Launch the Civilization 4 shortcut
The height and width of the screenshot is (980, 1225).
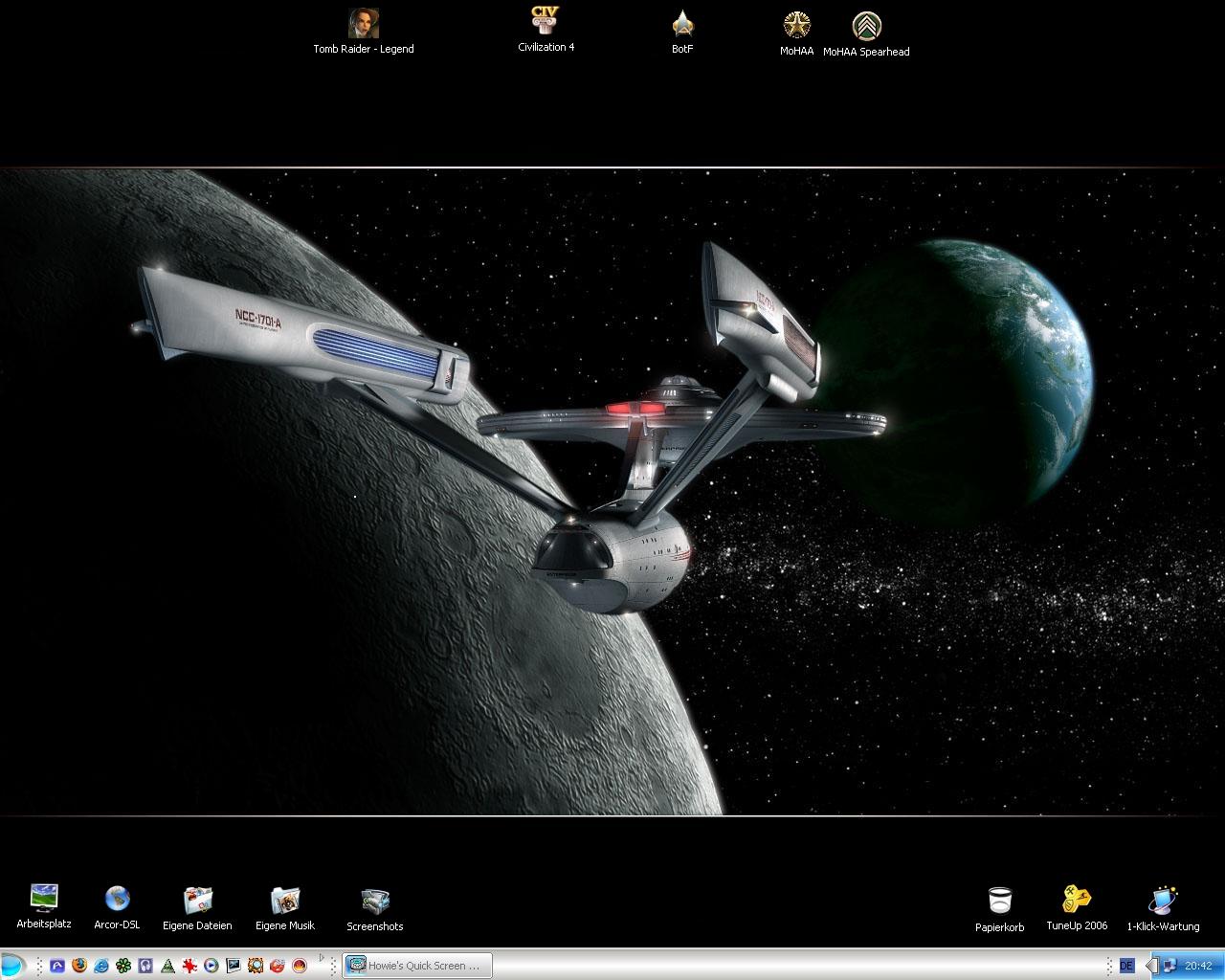click(546, 29)
